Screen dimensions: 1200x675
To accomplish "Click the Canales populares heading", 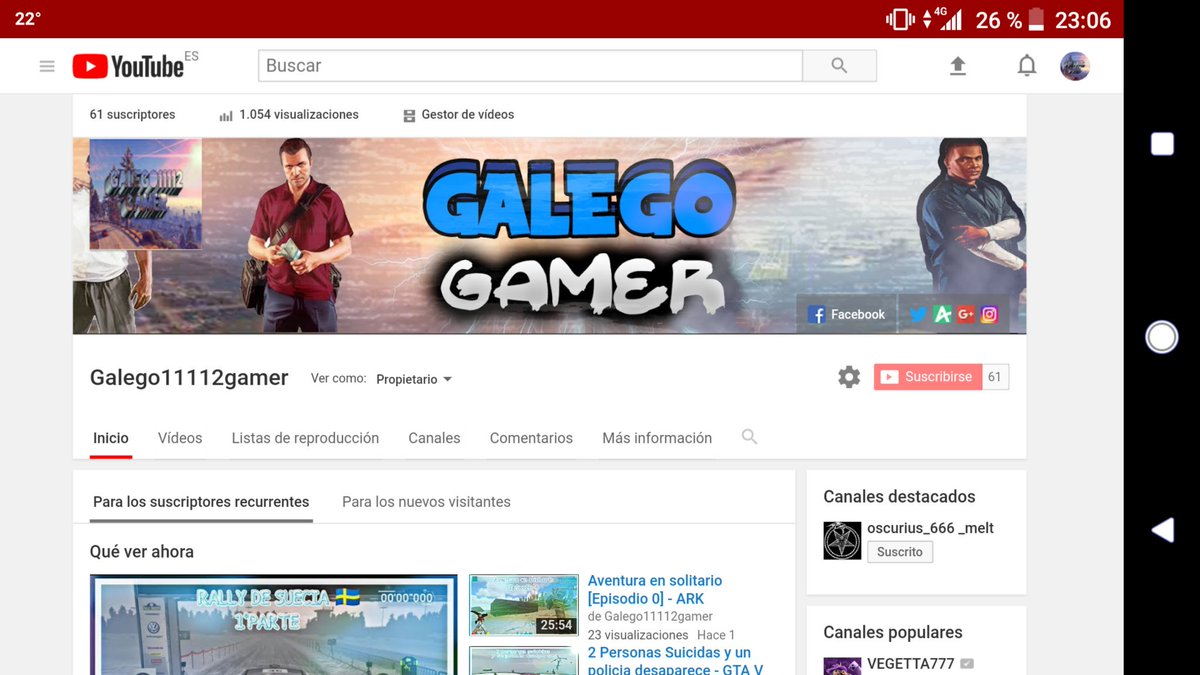I will coord(893,633).
